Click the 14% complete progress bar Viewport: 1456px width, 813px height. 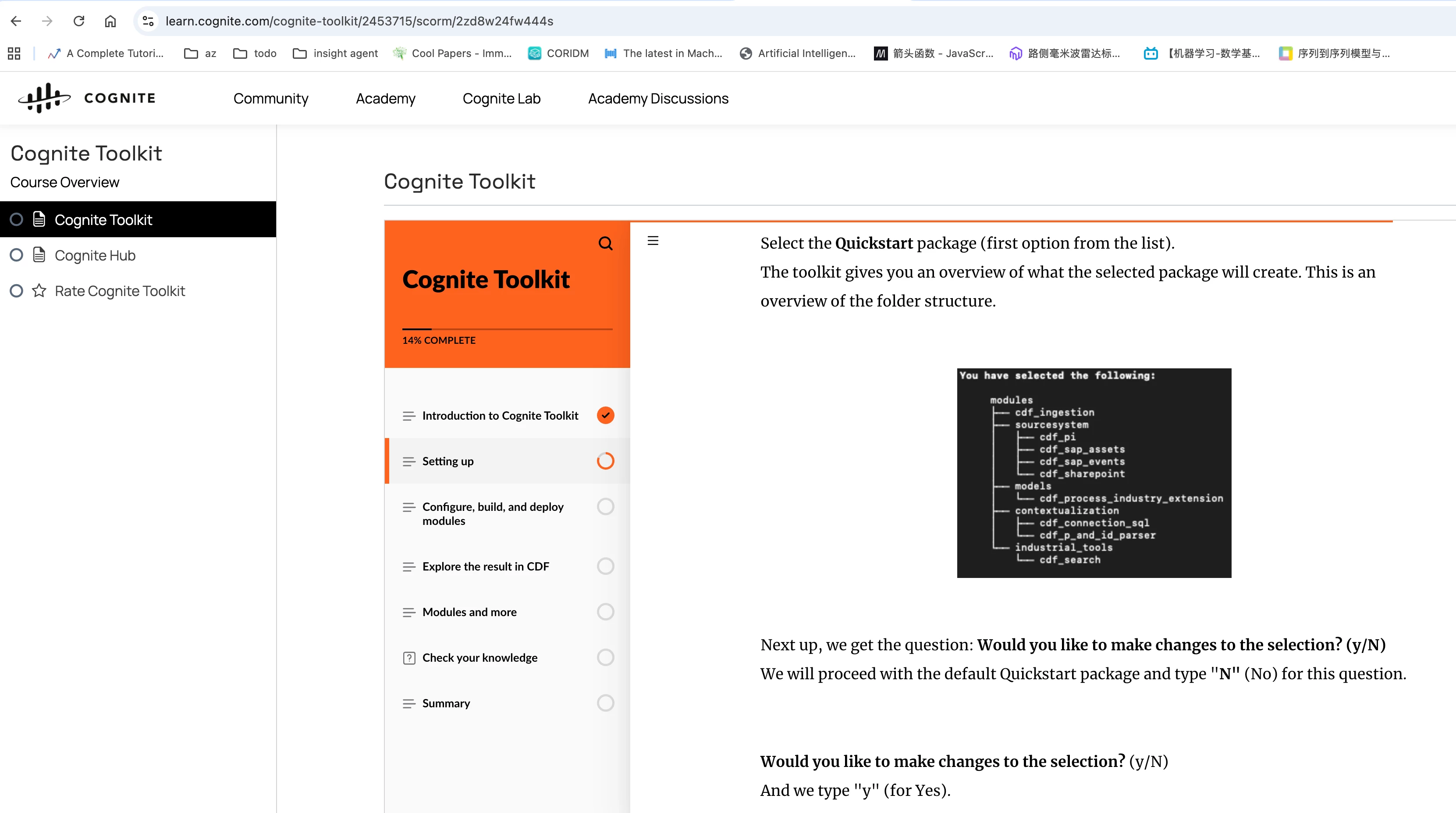click(507, 329)
